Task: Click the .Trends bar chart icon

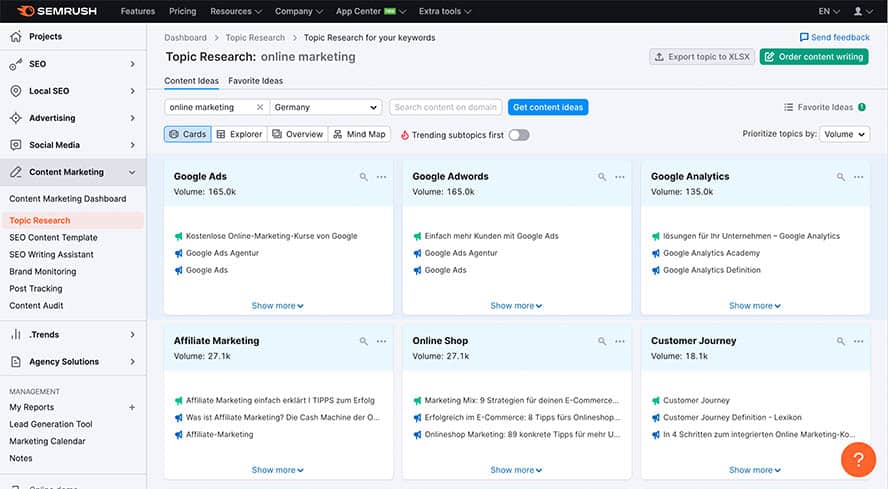Action: tap(16, 334)
